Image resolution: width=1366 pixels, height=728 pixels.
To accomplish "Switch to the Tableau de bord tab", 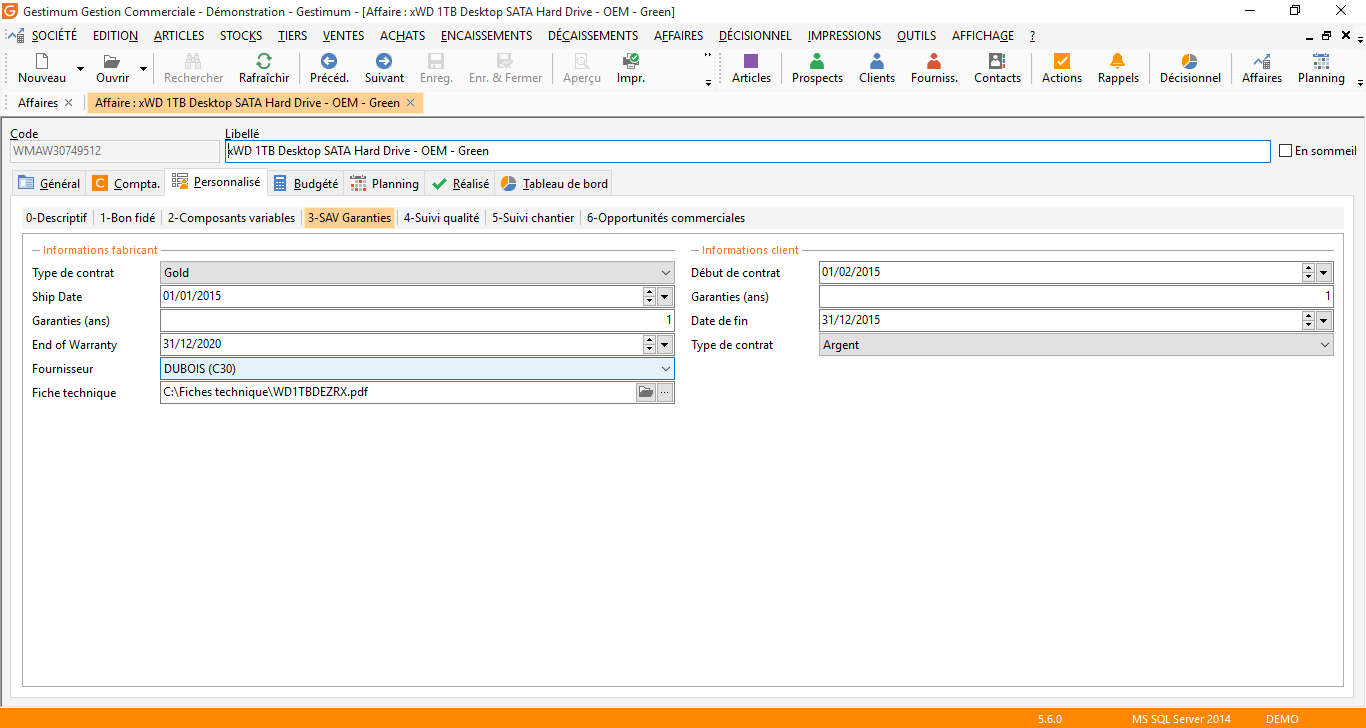I will (554, 183).
